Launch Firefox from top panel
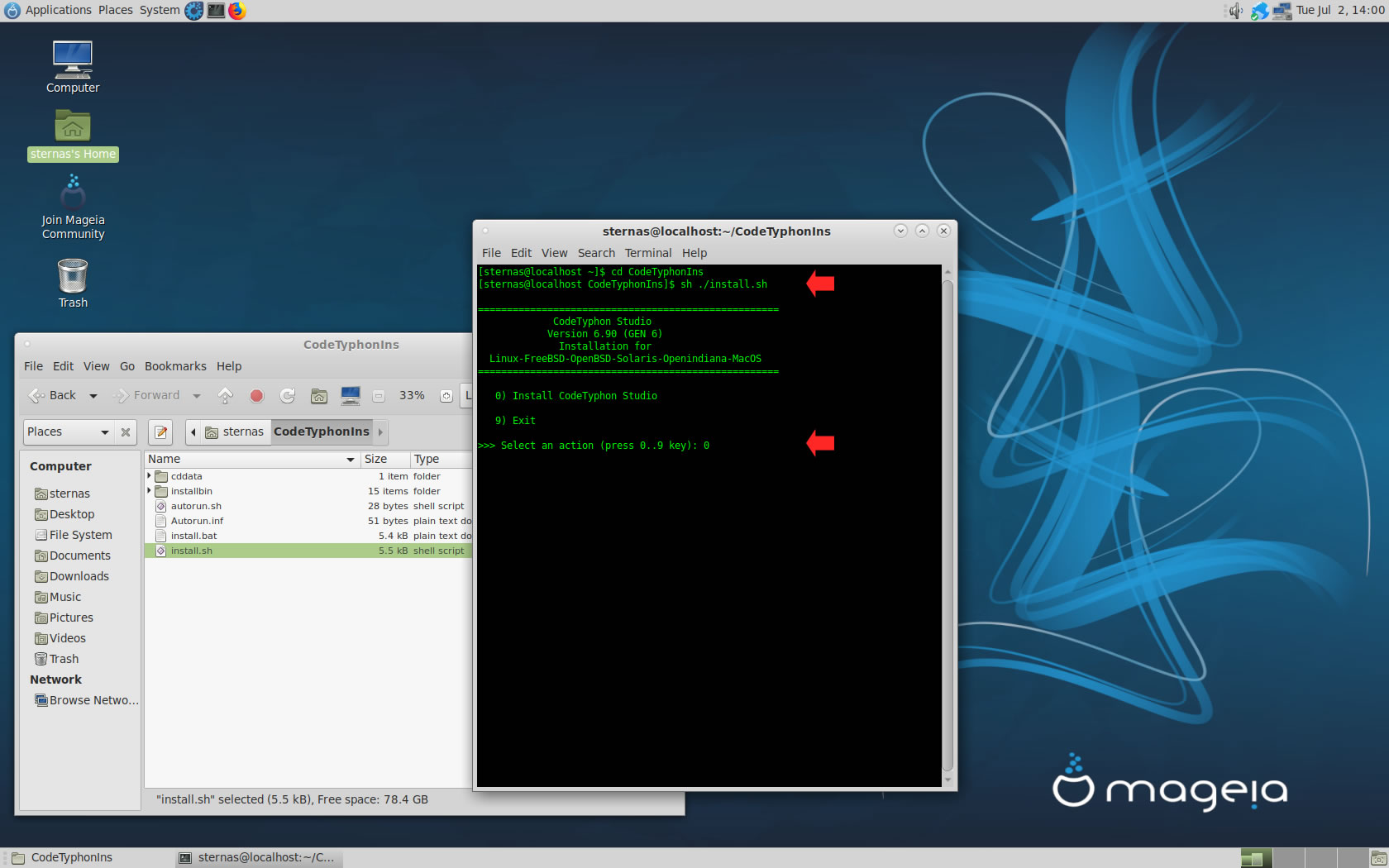Screen dimensions: 1389x868 click(x=237, y=11)
